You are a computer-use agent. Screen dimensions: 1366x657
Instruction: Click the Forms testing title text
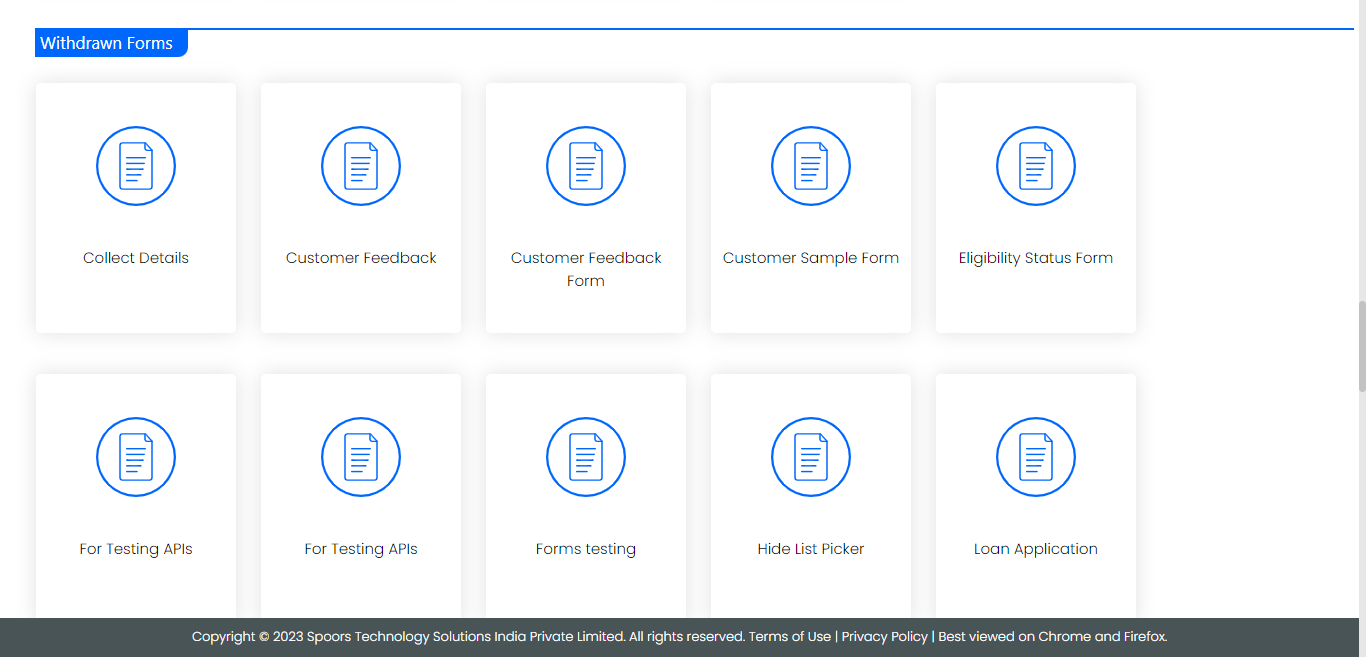point(586,549)
